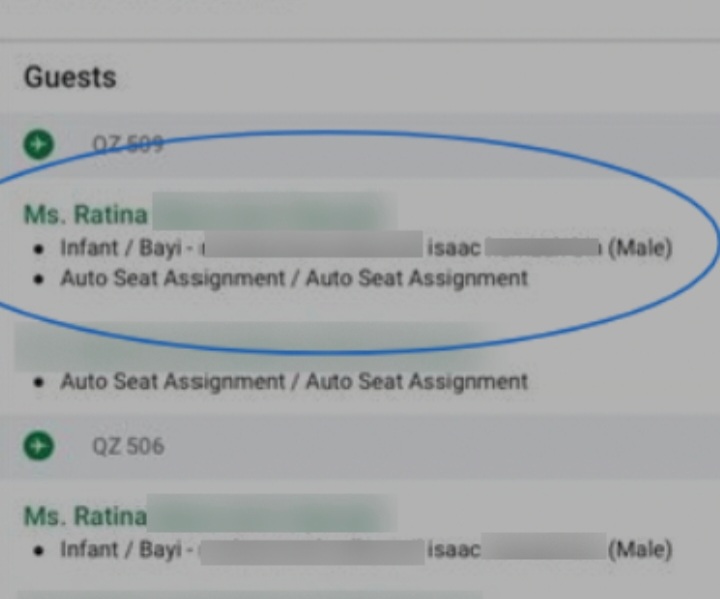
Task: Select the Guests section header
Action: (70, 77)
